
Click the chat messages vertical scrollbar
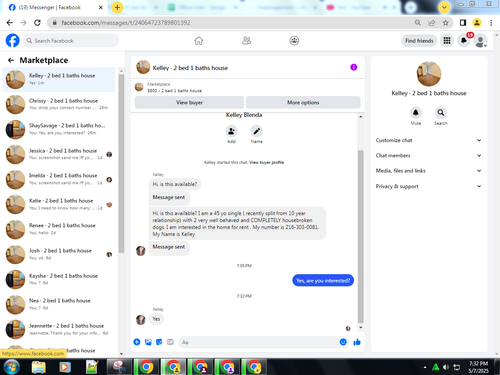(x=361, y=237)
